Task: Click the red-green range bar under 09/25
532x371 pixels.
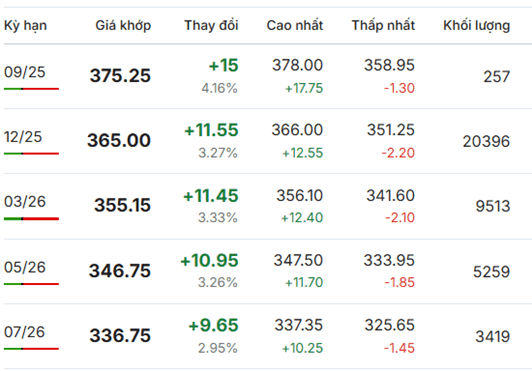Action: coord(32,89)
